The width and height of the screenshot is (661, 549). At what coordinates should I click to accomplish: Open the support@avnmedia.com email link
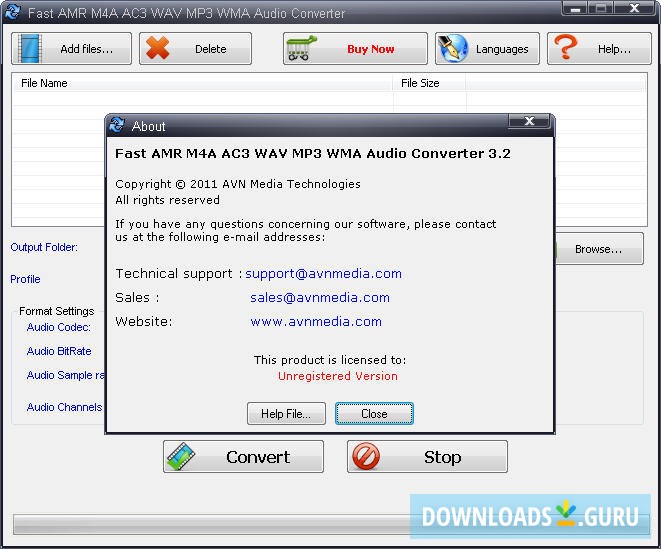323,273
